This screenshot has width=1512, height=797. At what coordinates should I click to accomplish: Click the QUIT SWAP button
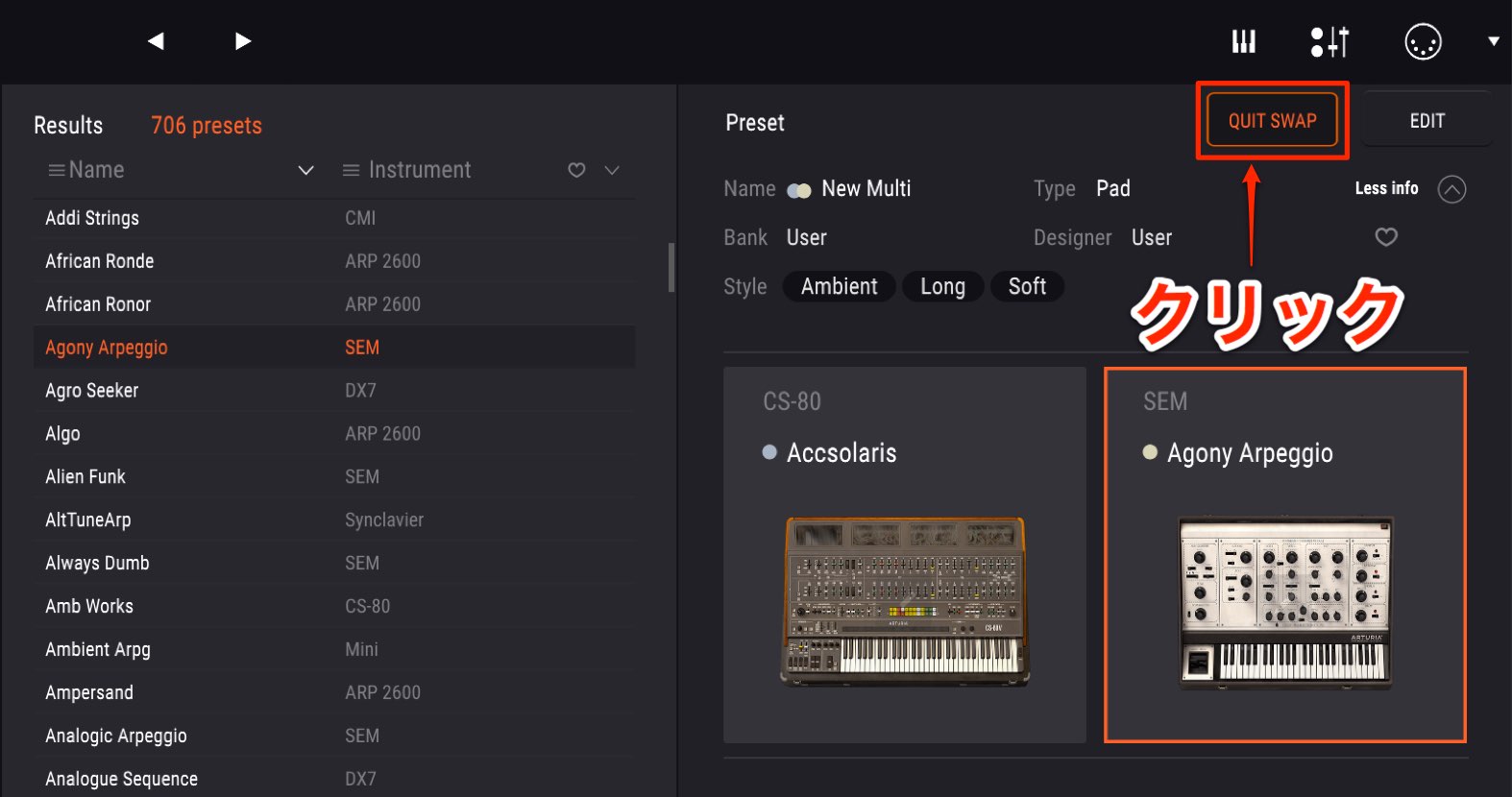pos(1272,121)
